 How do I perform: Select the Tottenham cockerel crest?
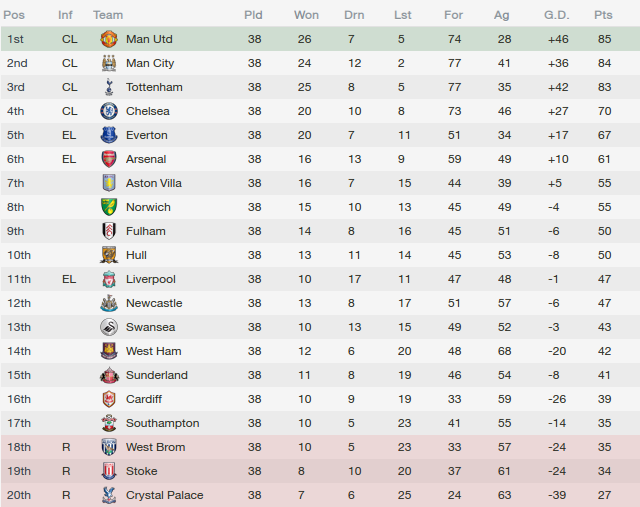(109, 87)
